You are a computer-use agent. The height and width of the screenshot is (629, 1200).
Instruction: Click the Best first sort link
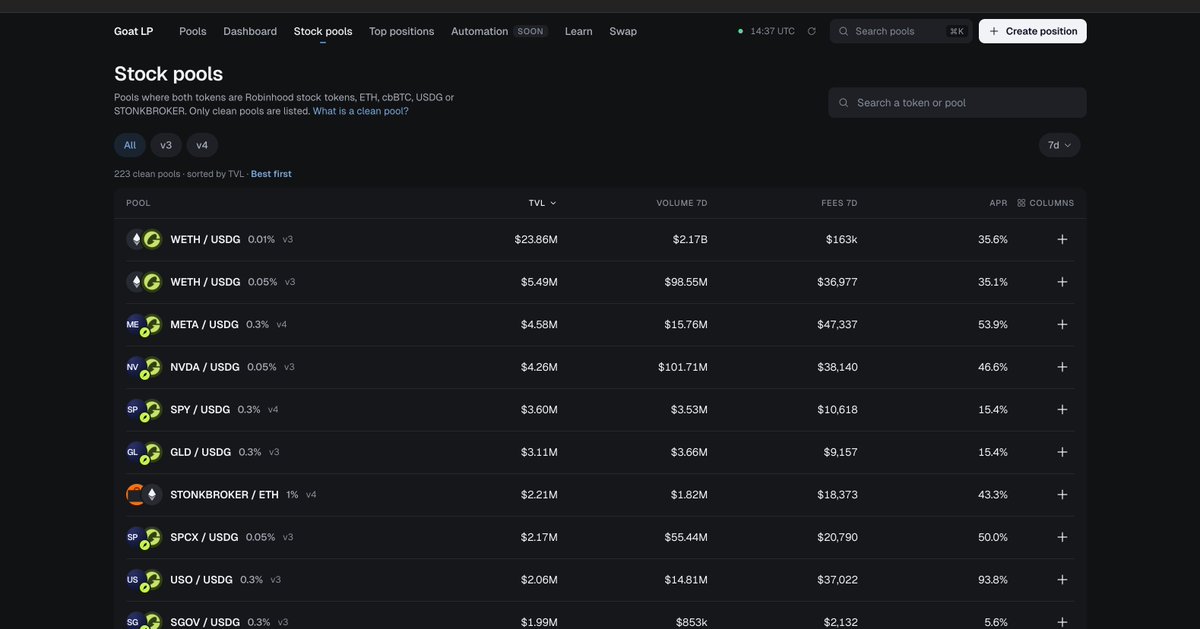pos(271,174)
